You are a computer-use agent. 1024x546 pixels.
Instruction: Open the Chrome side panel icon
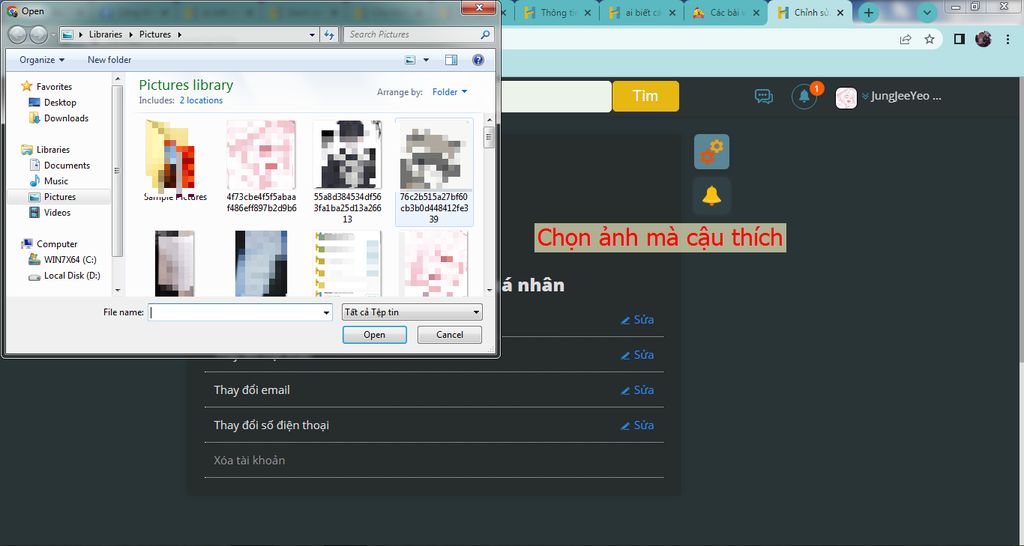click(959, 39)
